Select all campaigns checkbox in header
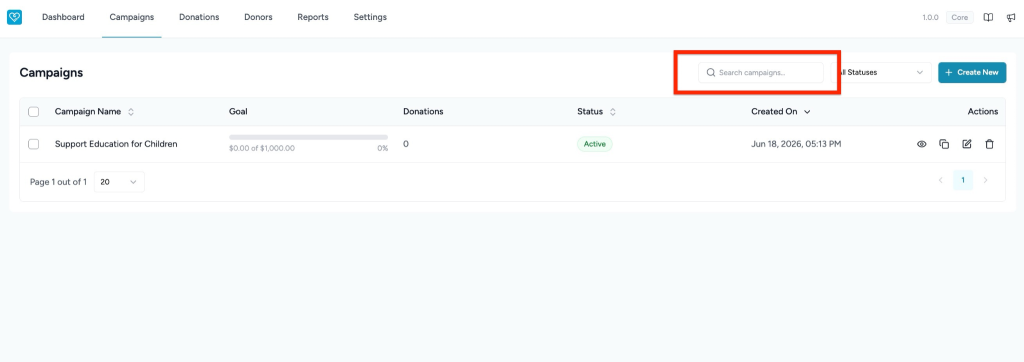Image resolution: width=1024 pixels, height=362 pixels. pyautogui.click(x=33, y=112)
